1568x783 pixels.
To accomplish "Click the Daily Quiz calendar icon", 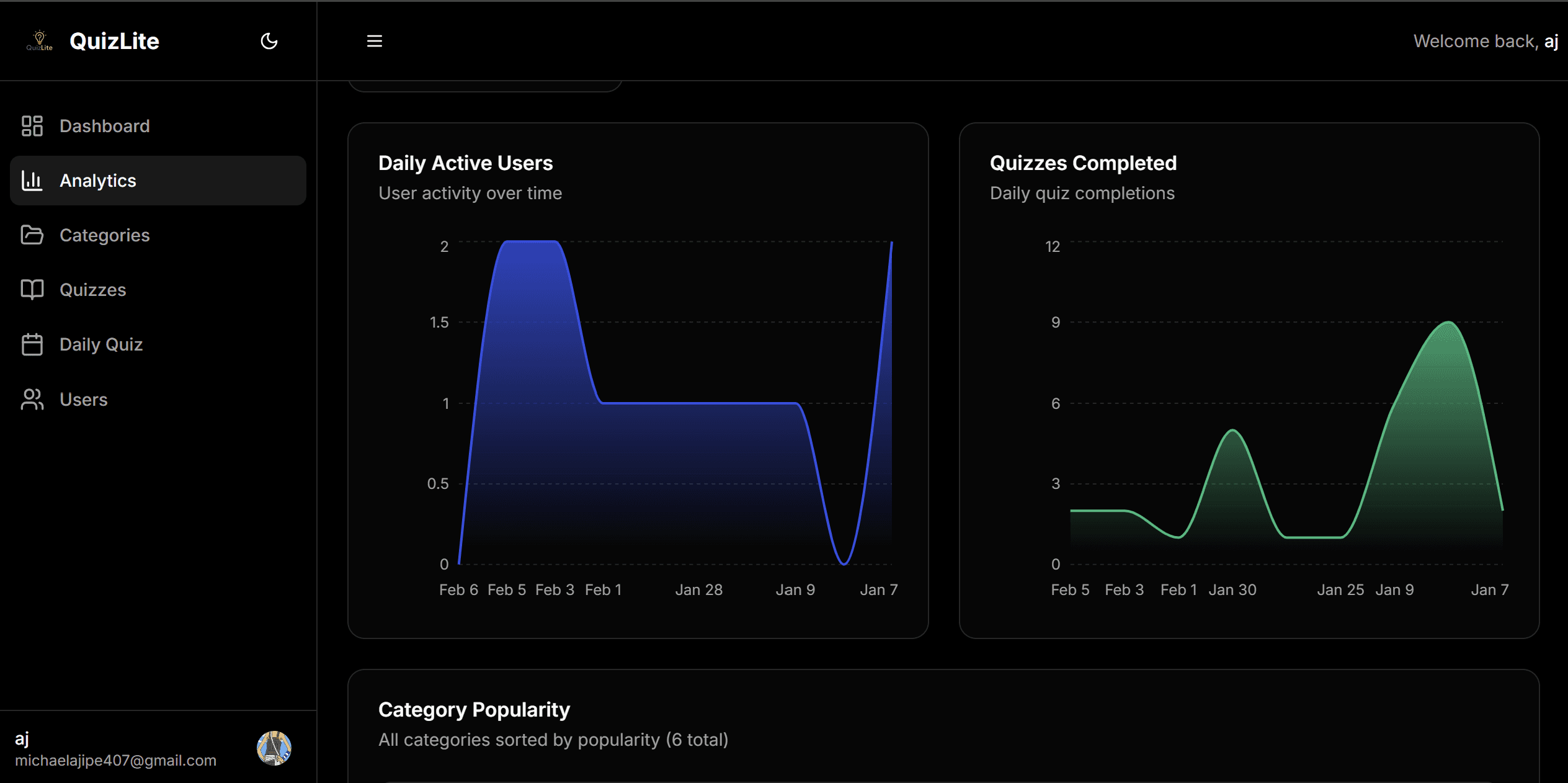I will point(32,344).
